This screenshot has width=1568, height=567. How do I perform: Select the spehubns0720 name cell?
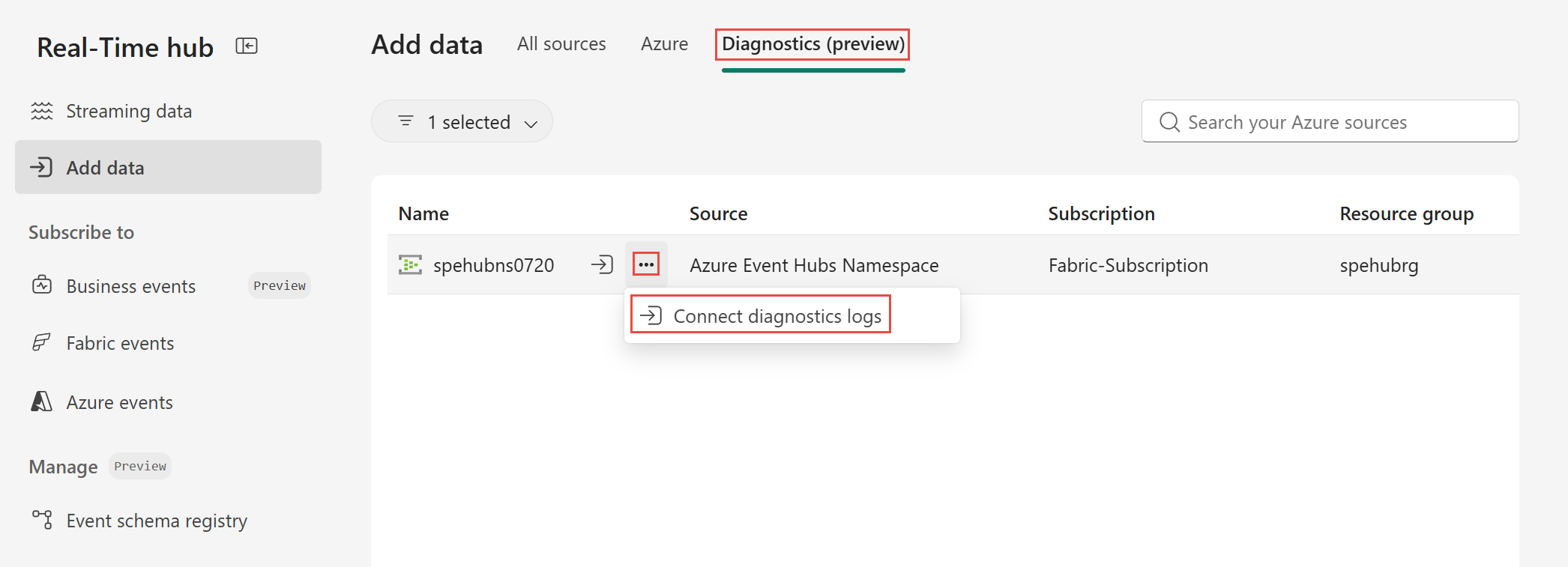(x=494, y=265)
